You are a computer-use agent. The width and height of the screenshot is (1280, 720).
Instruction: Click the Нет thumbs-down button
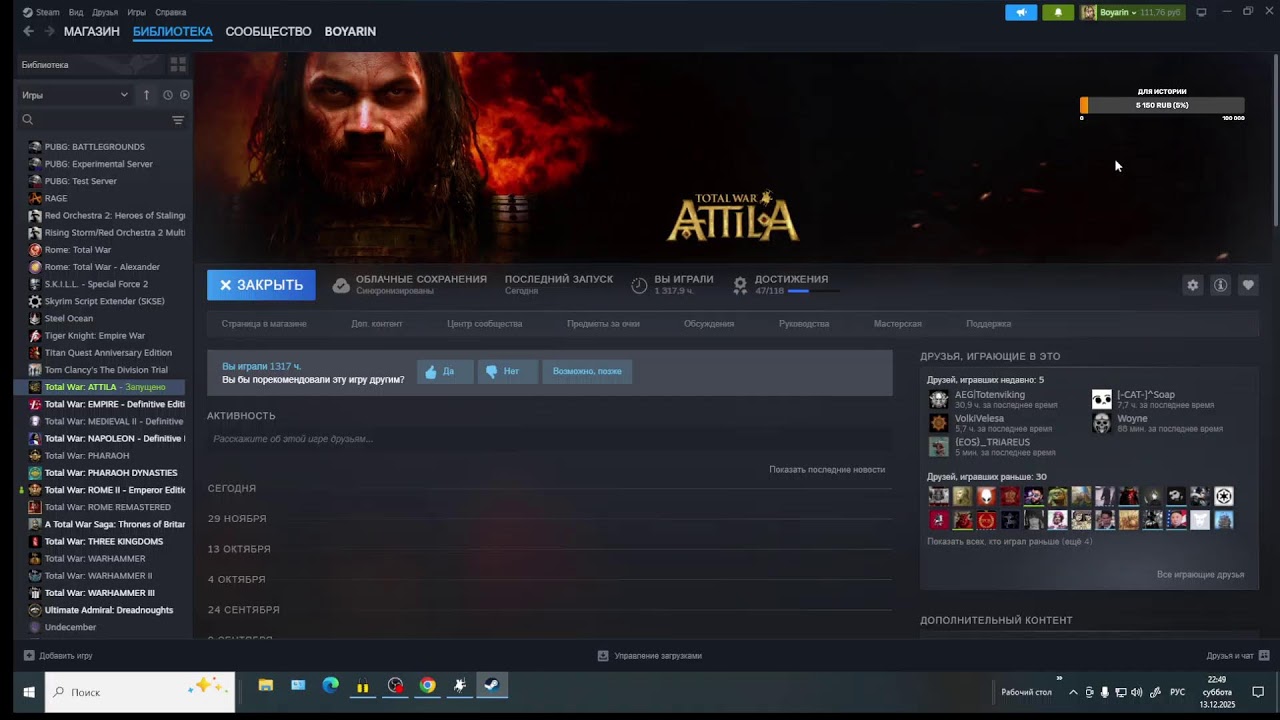tap(508, 372)
